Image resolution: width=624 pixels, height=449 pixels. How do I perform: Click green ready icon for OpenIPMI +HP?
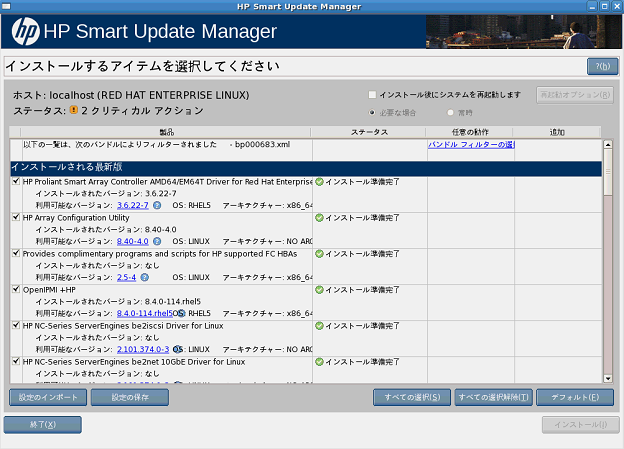click(320, 289)
